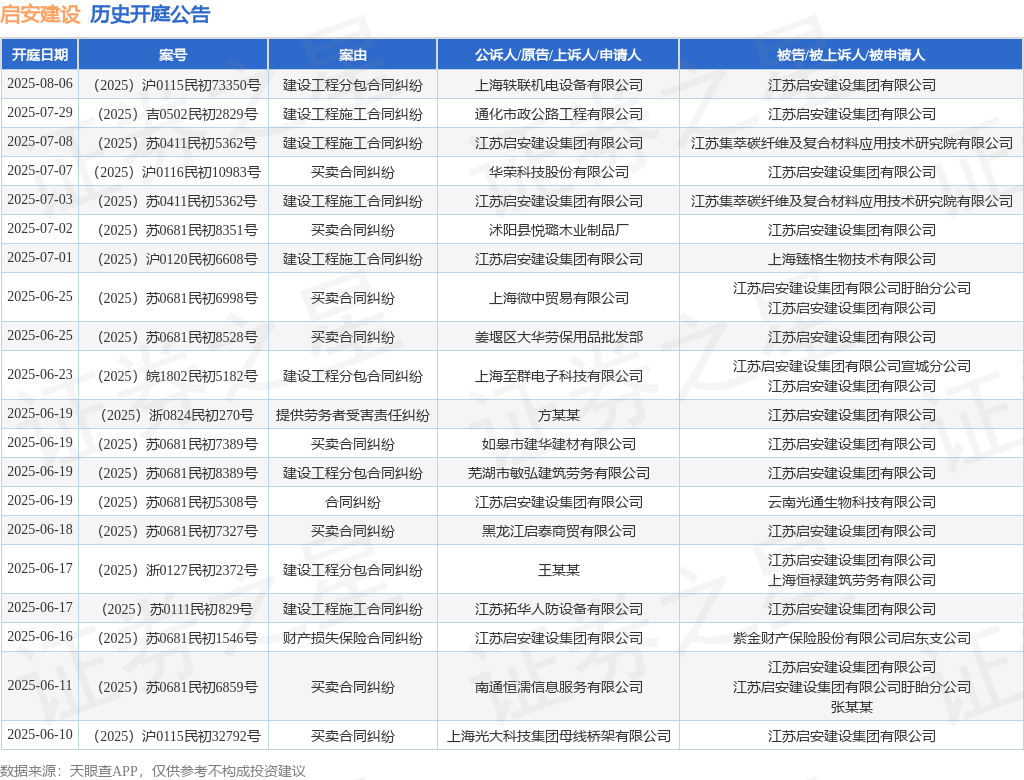Image resolution: width=1024 pixels, height=780 pixels.
Task: Click the plaintiff name 方某某
Action: coord(558,415)
